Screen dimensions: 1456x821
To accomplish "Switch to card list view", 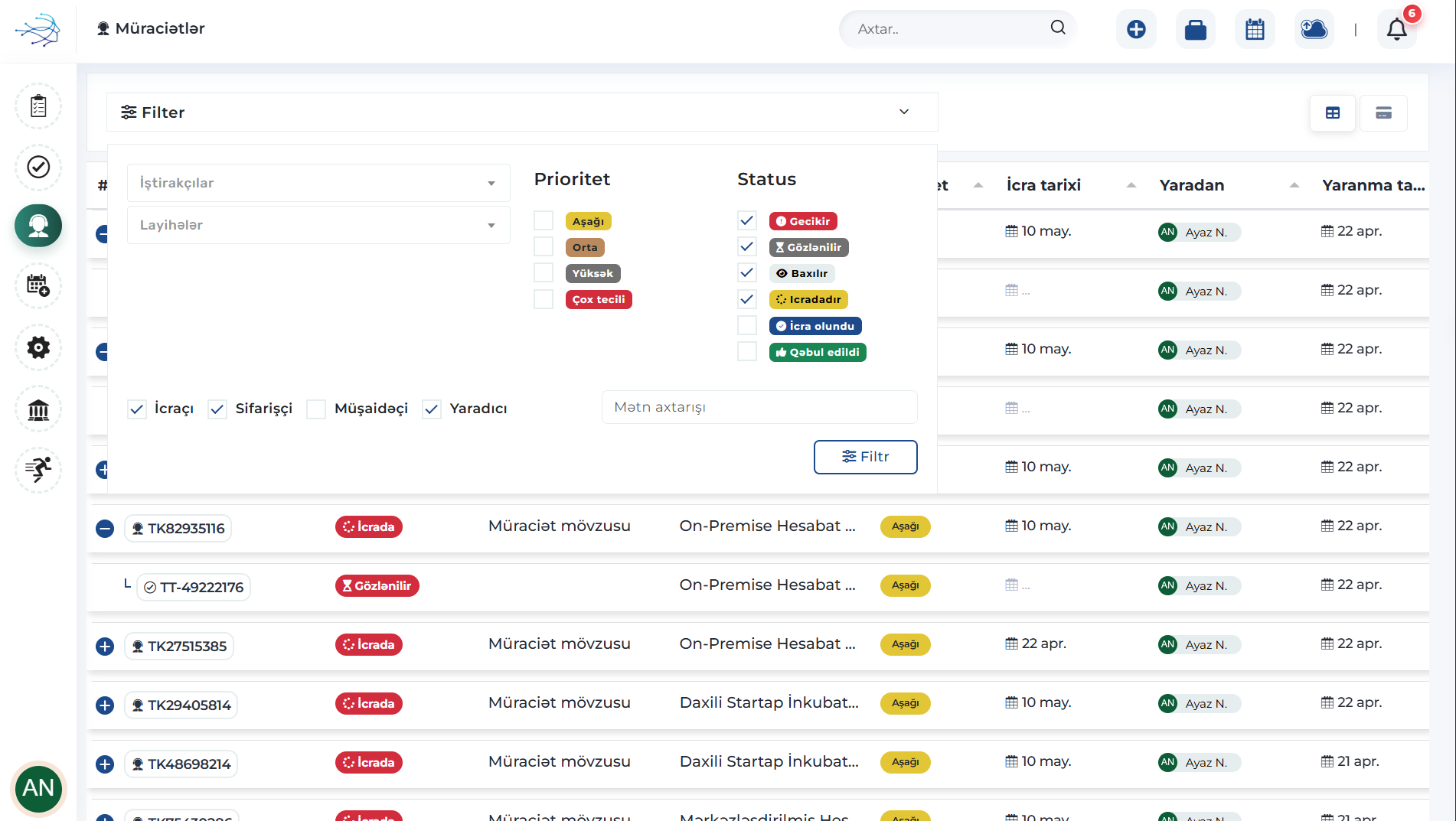I will click(x=1383, y=113).
